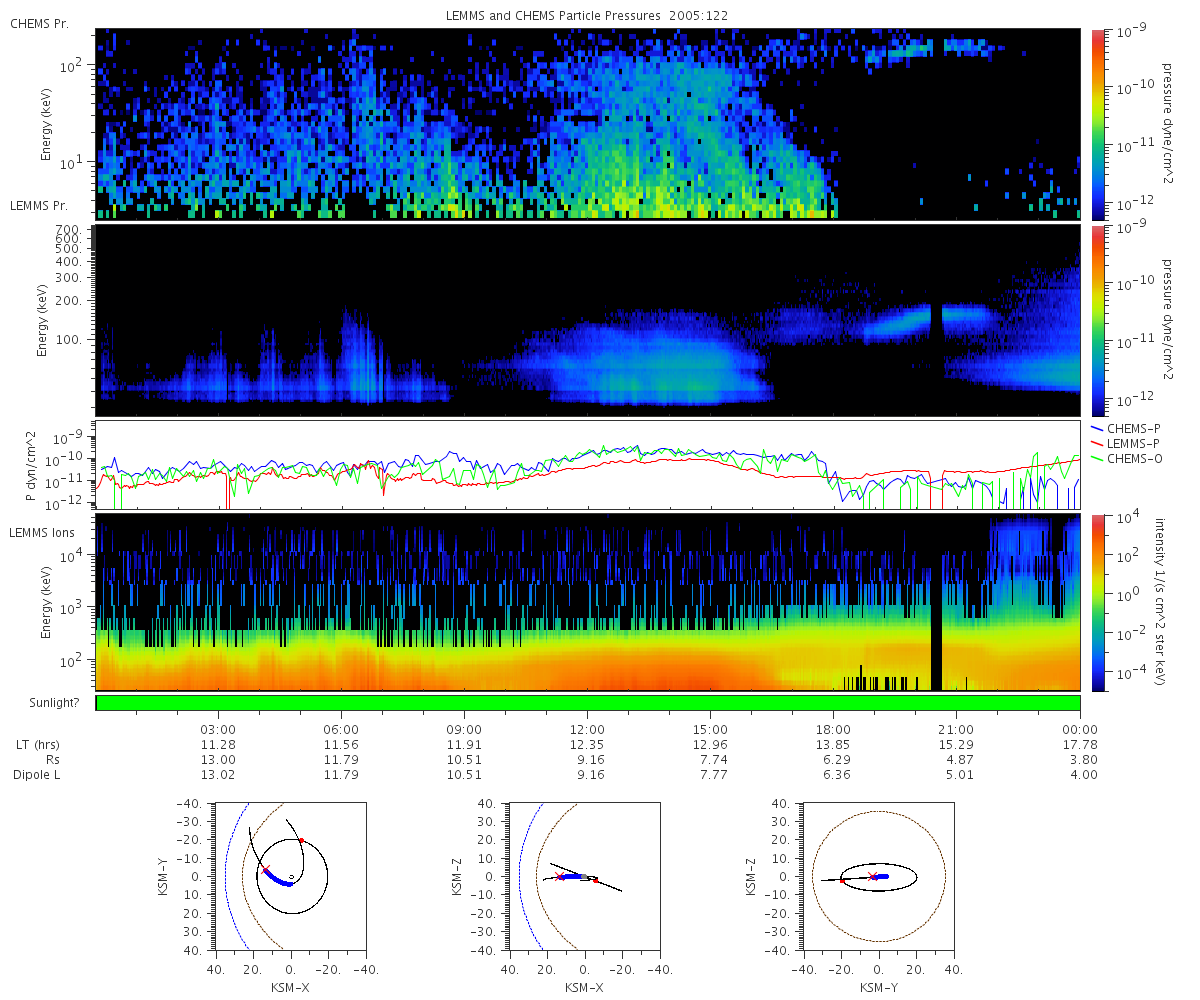This screenshot has height=1000, width=1200.
Task: Click the Dipole L value 7.77
Action: pos(710,775)
